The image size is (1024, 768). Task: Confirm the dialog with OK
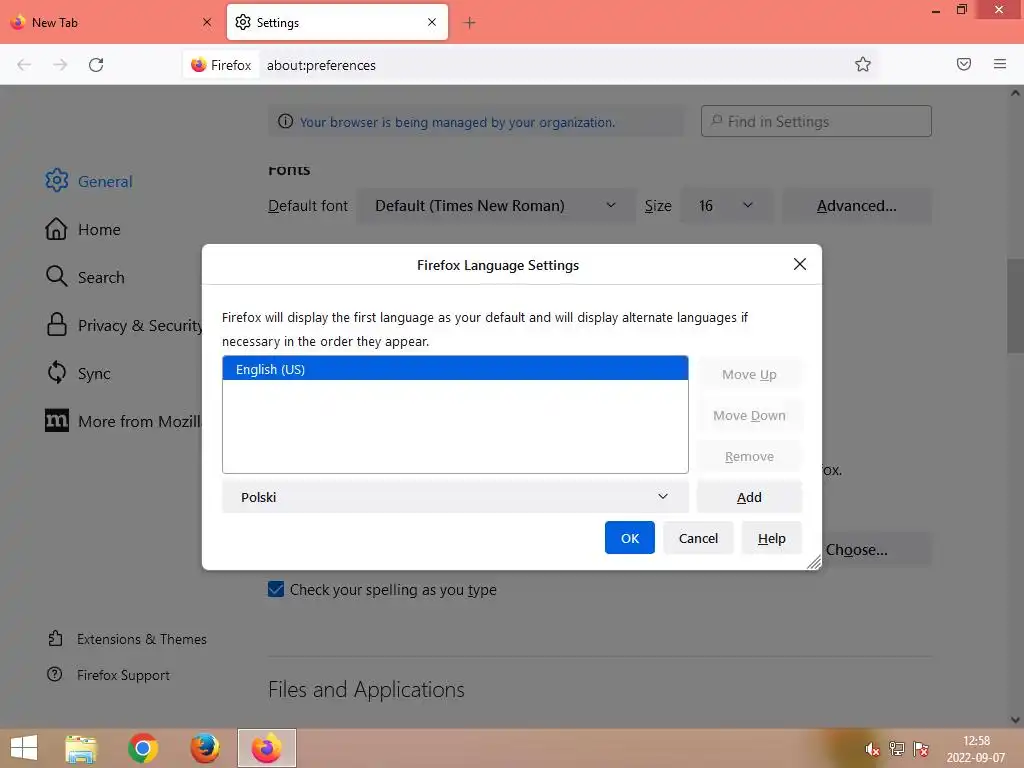click(x=630, y=537)
